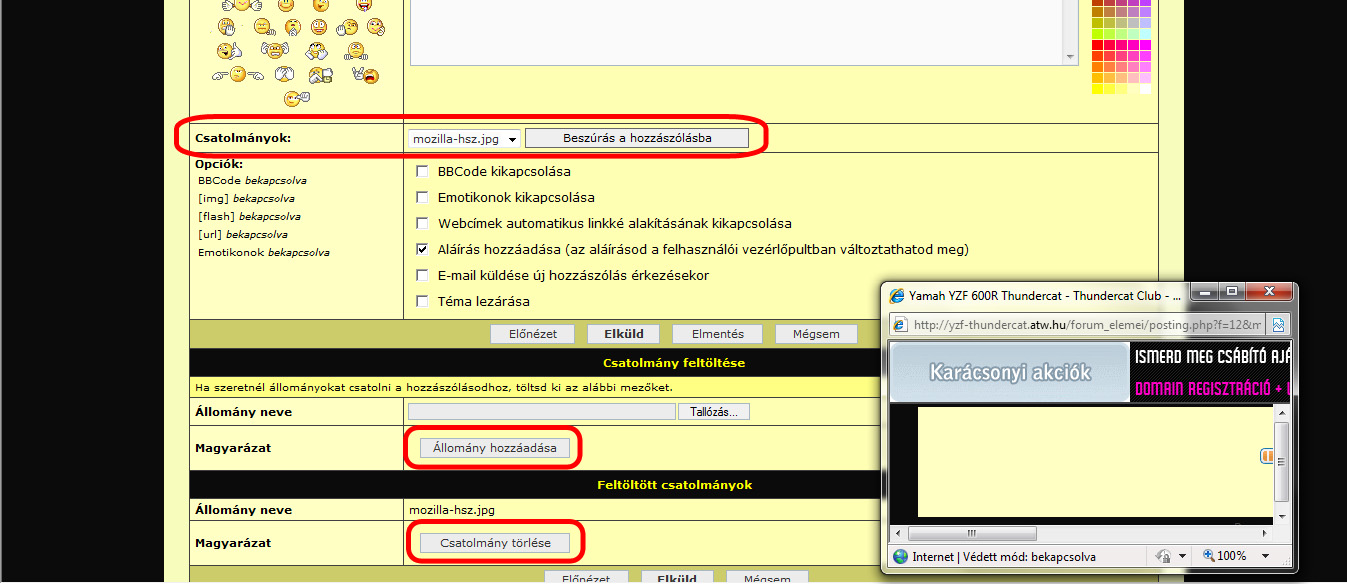Open the zoom level dropdown arrow in popup
This screenshot has width=1347, height=584.
pos(1265,556)
